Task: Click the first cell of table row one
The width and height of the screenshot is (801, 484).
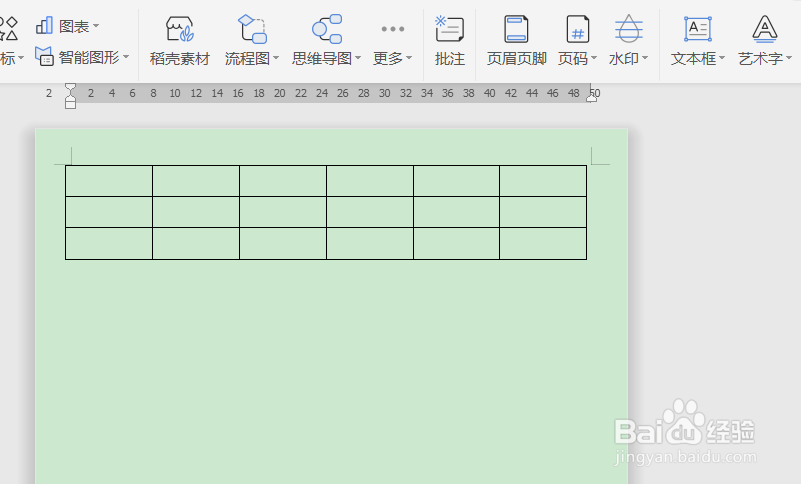Action: point(109,181)
